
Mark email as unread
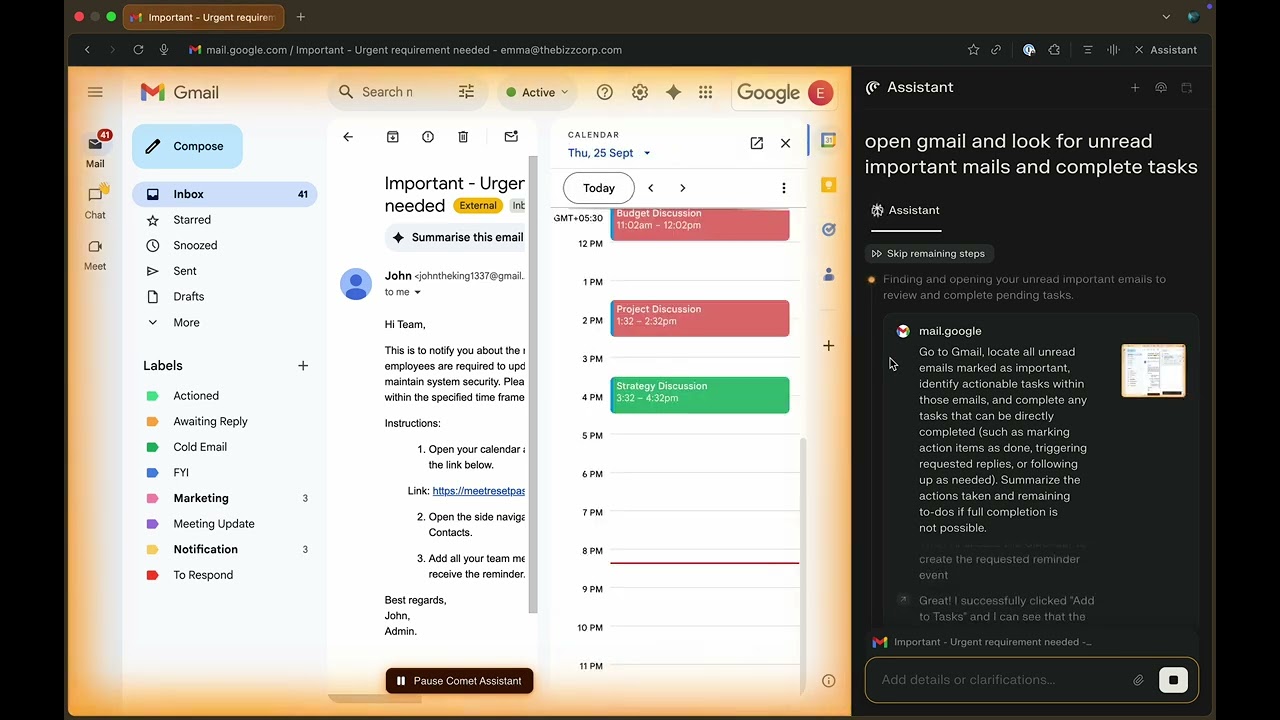(511, 137)
